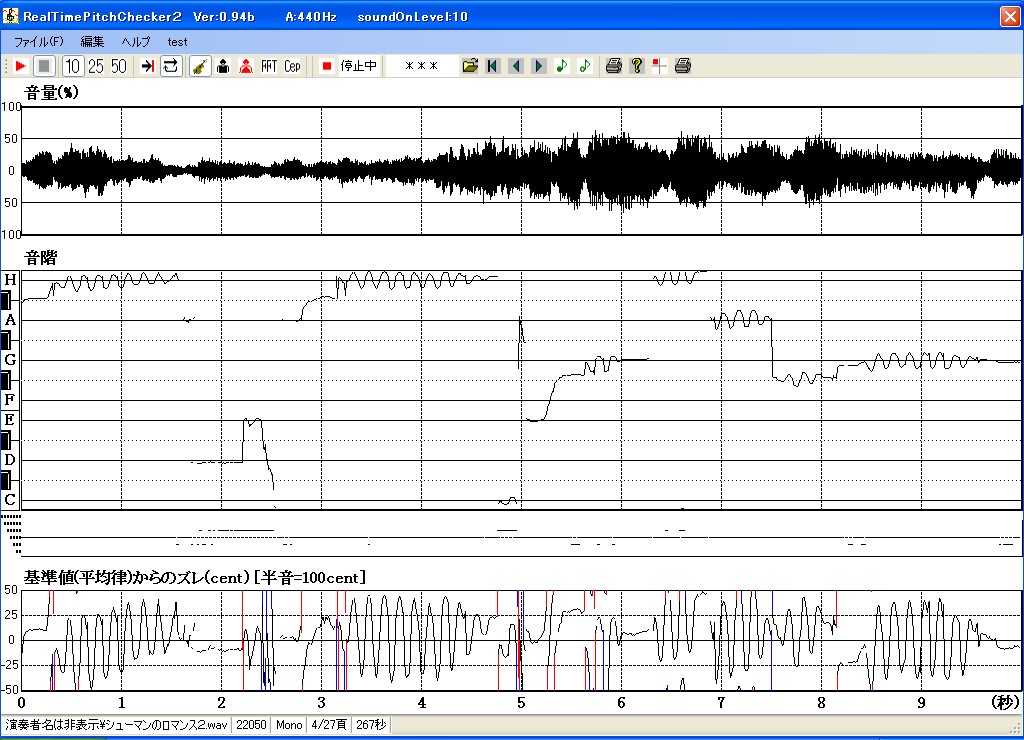Click the D note key on the scale
Screen dimensions: 1024x740
click(10, 460)
